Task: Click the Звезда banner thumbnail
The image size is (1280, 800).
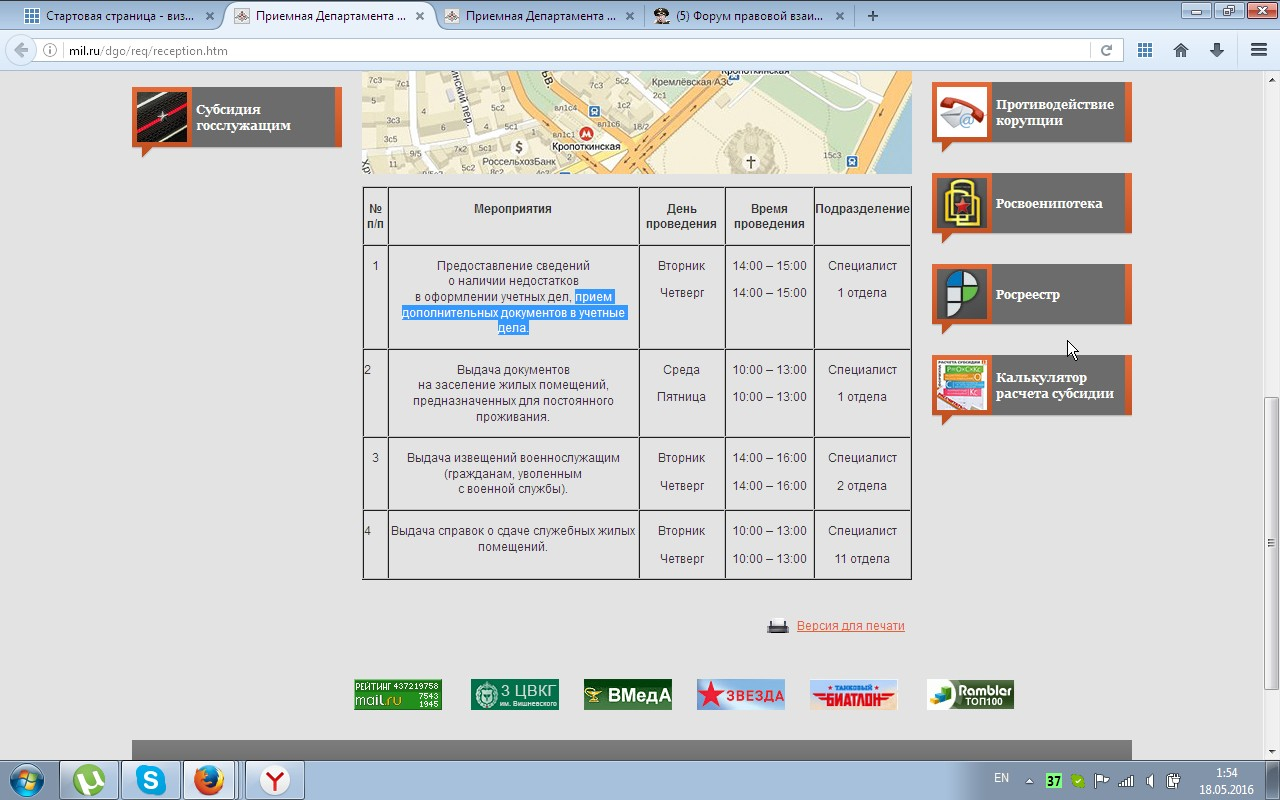Action: click(x=740, y=694)
